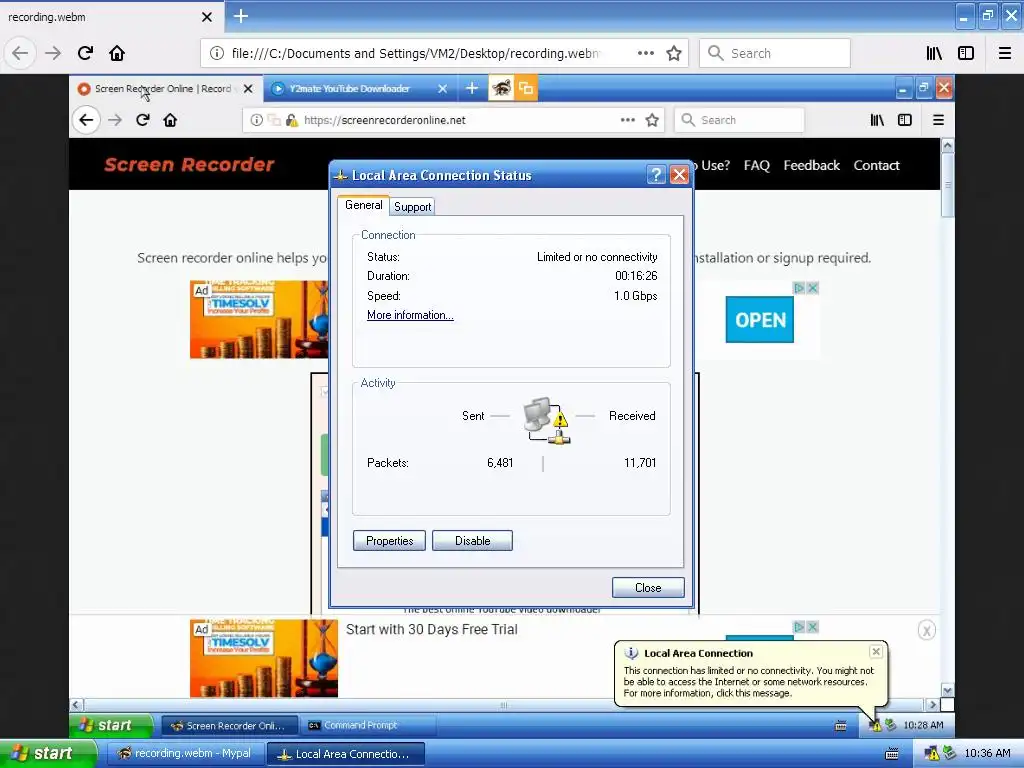1024x768 pixels.
Task: Click keyboard icon in outer system tray
Action: 891,754
